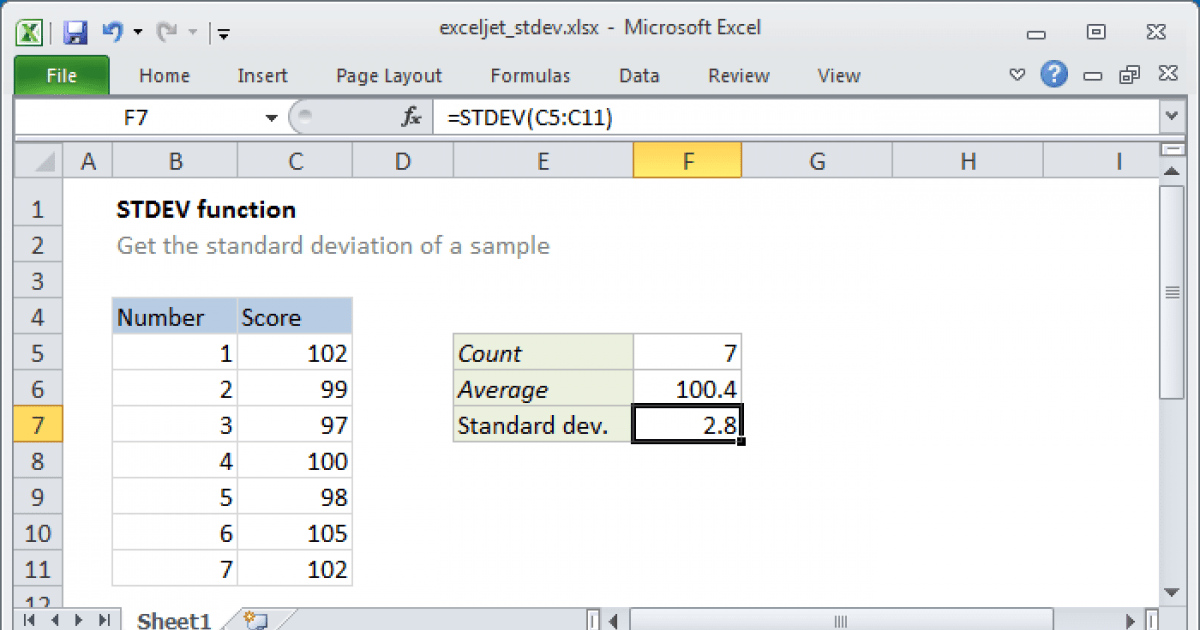This screenshot has width=1200, height=630.
Task: Click the Help question mark icon
Action: (x=1055, y=74)
